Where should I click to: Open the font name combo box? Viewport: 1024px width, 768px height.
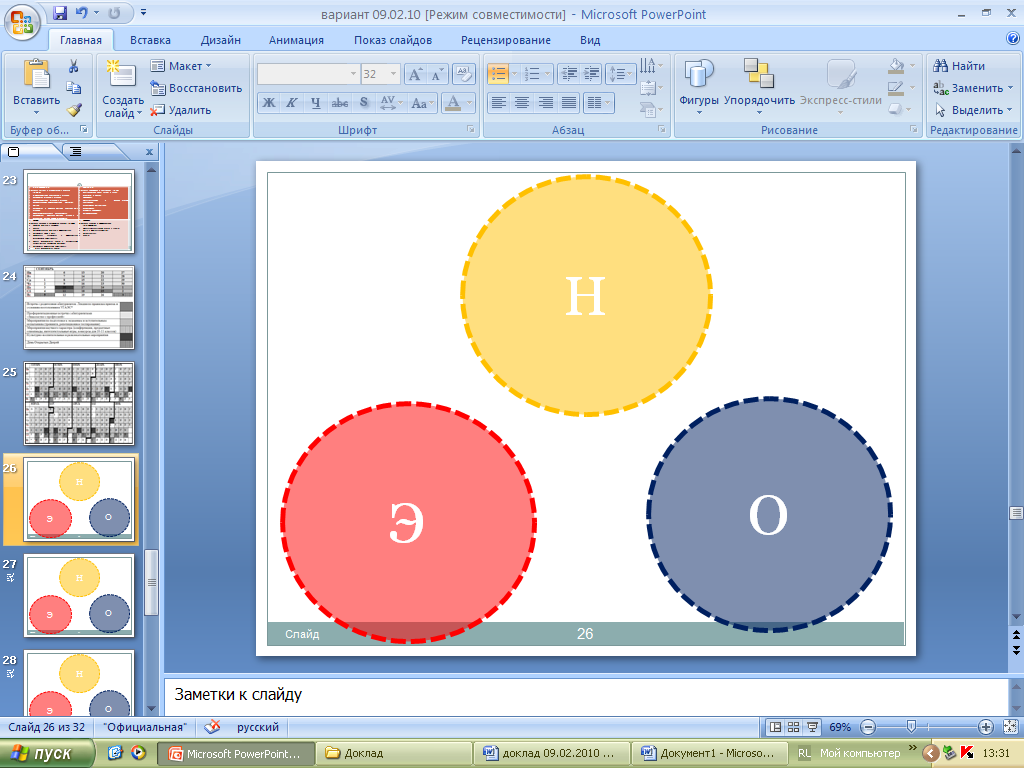coord(308,74)
